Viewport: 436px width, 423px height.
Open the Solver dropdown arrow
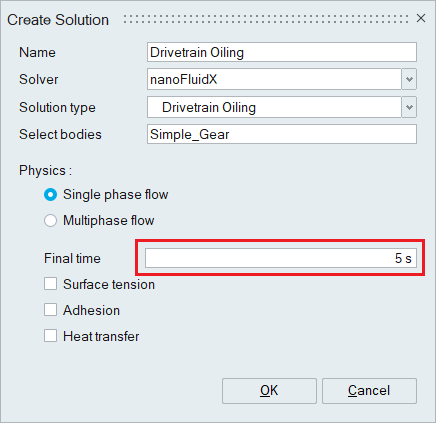(x=409, y=79)
